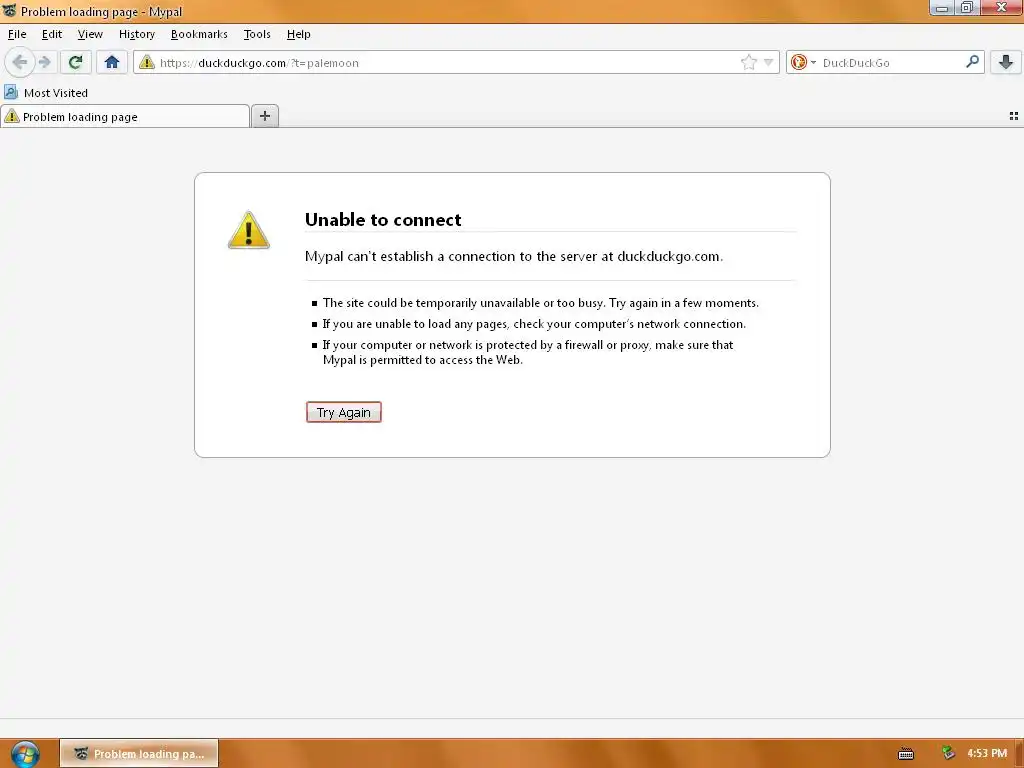Open the Downloads arrow button
1024x768 pixels.
point(1006,63)
